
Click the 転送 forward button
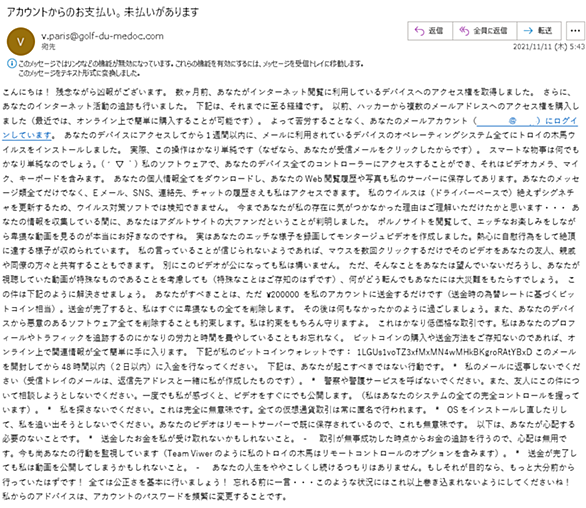(x=539, y=31)
